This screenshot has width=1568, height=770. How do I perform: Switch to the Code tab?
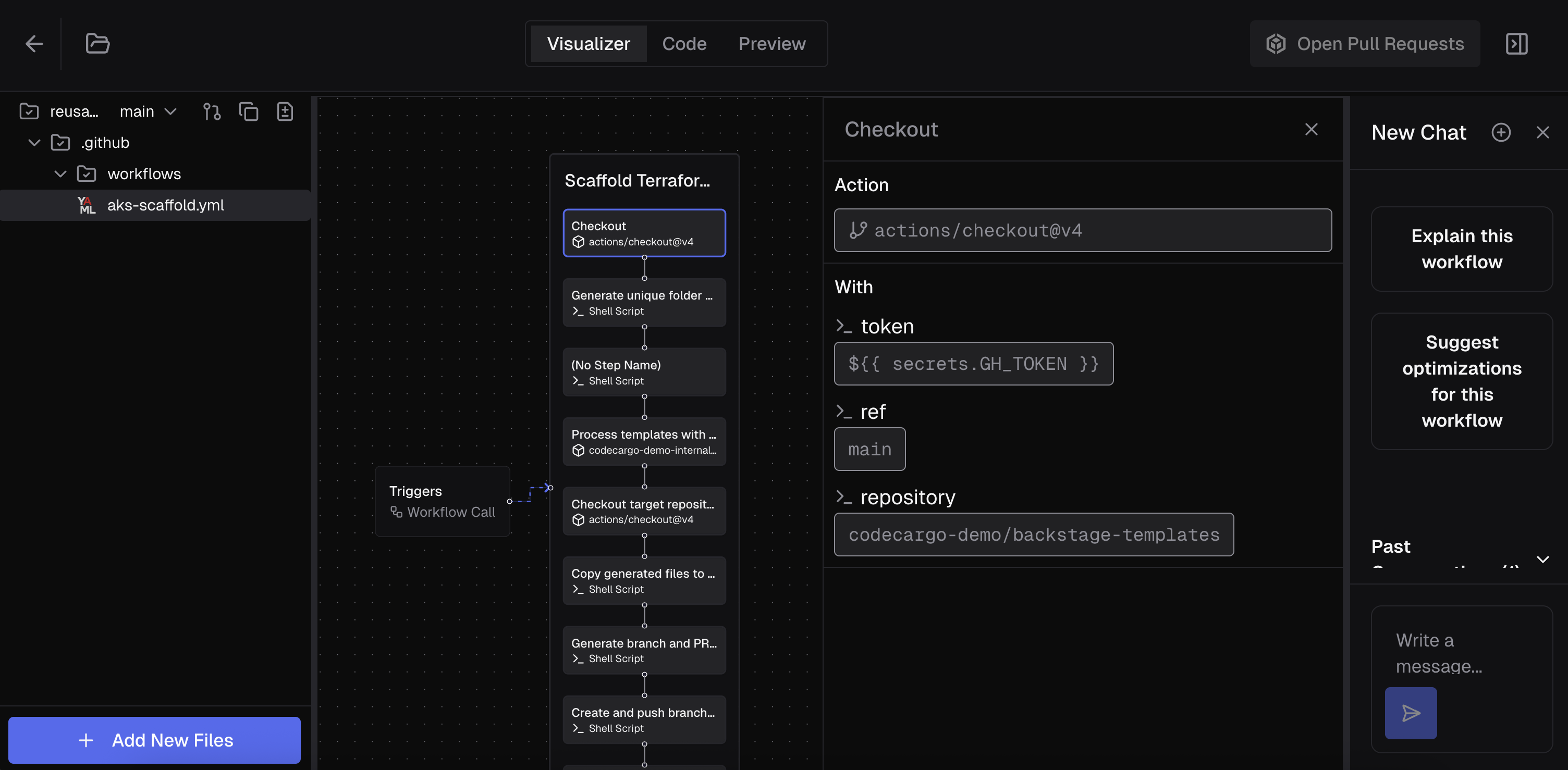pyautogui.click(x=684, y=43)
